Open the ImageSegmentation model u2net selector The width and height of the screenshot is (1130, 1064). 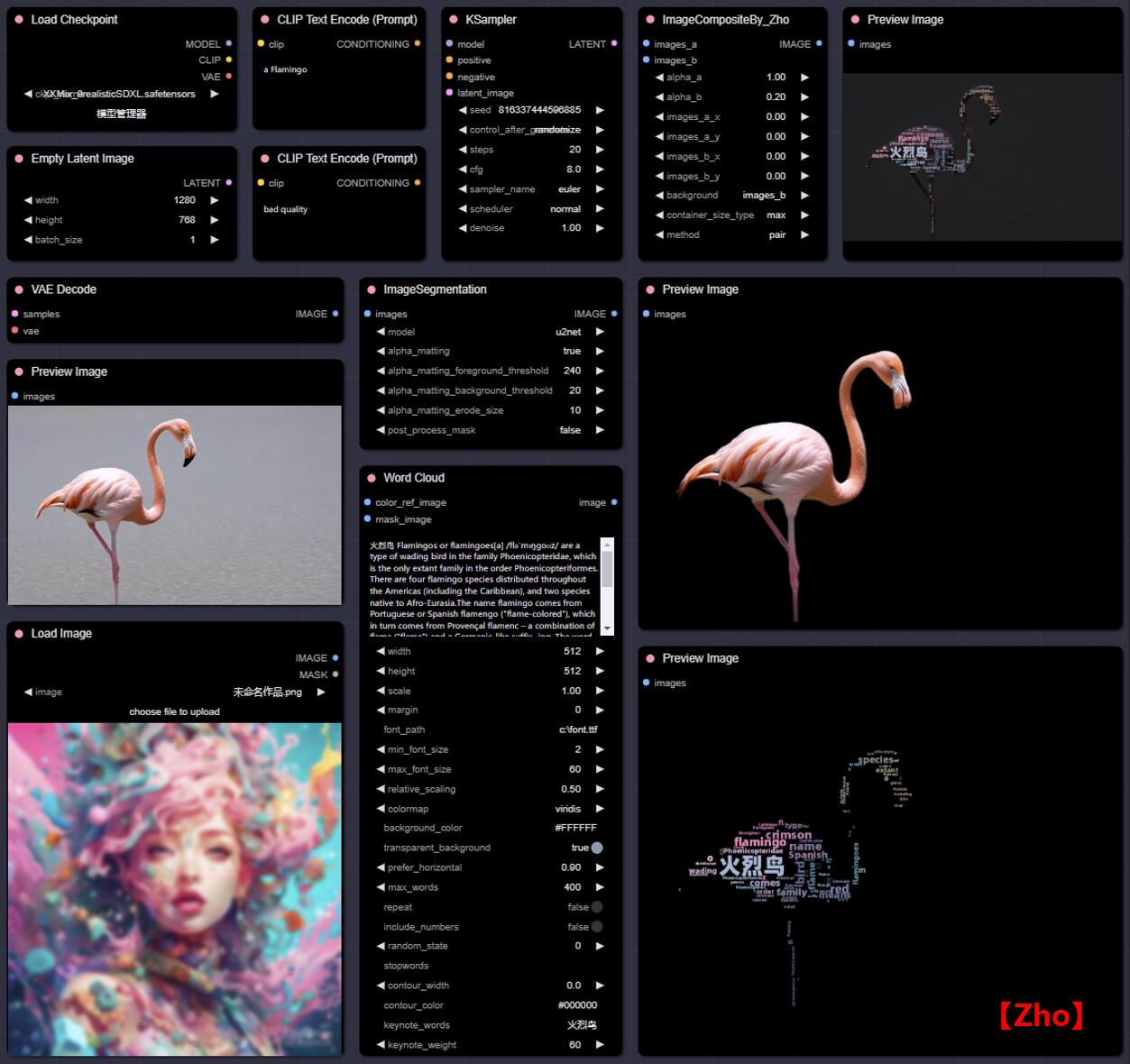(x=491, y=332)
